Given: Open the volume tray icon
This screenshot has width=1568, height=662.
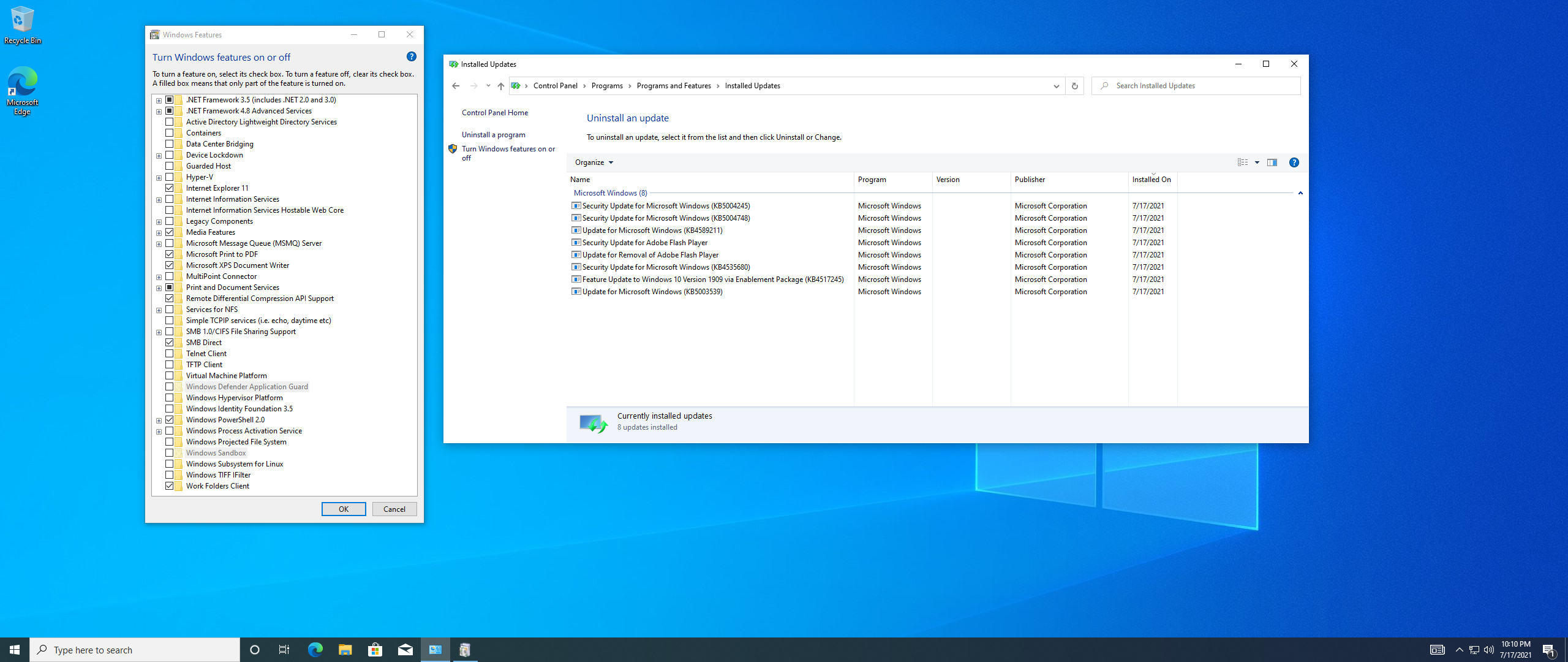Looking at the screenshot, I should 1489,650.
